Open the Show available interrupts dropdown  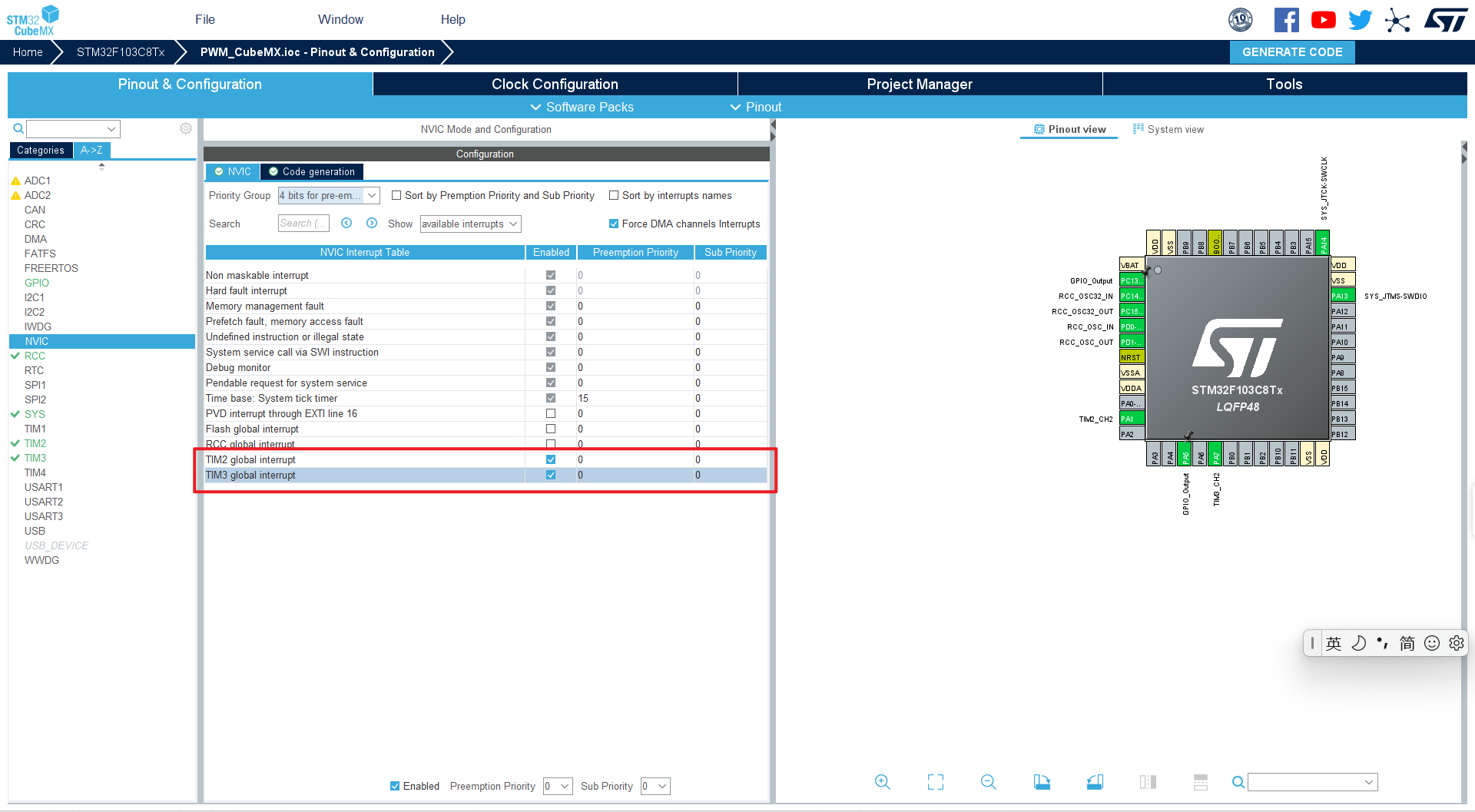tap(470, 224)
